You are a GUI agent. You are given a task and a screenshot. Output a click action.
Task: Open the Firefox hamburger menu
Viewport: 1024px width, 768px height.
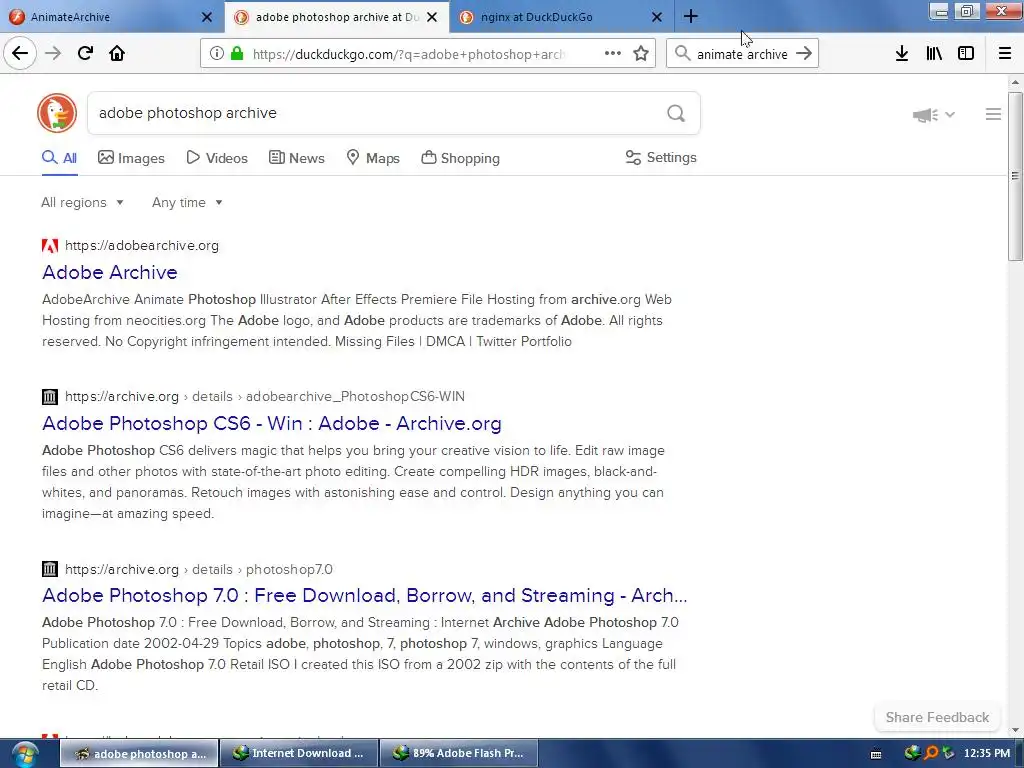click(x=1005, y=54)
